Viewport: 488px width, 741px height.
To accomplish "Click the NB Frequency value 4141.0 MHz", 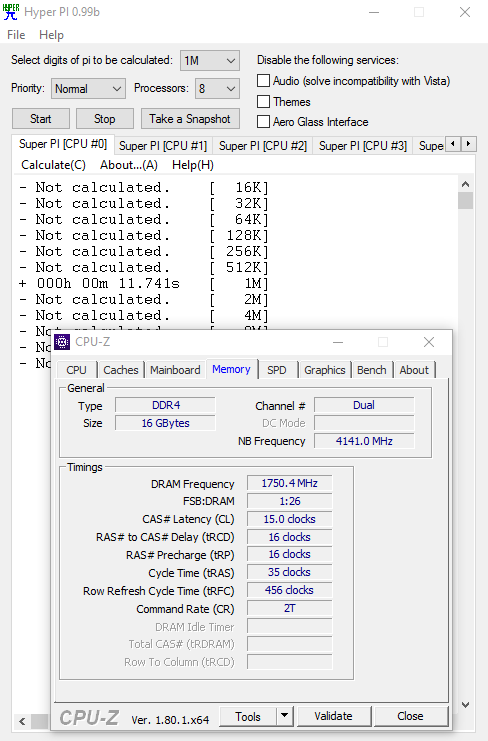I will coord(364,441).
